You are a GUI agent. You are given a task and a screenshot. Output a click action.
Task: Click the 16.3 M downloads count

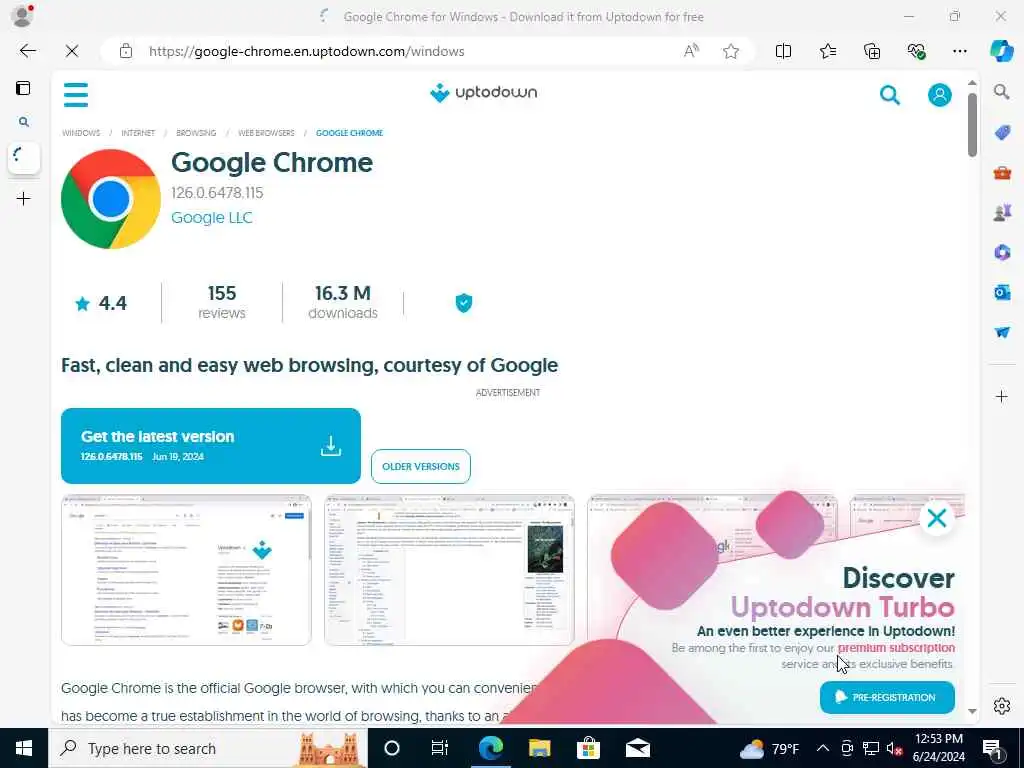pyautogui.click(x=343, y=302)
